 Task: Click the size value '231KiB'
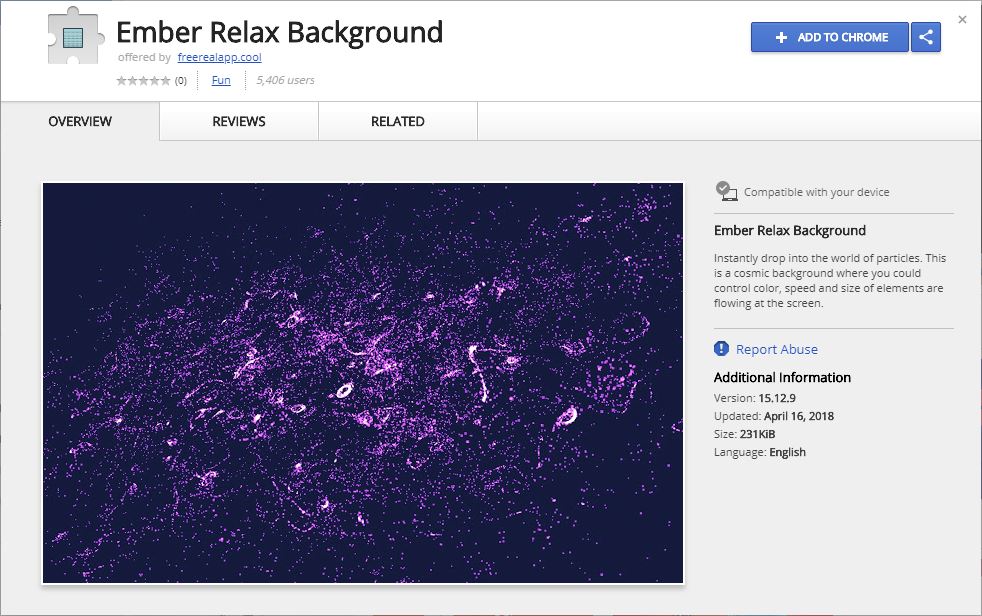pyautogui.click(x=757, y=434)
